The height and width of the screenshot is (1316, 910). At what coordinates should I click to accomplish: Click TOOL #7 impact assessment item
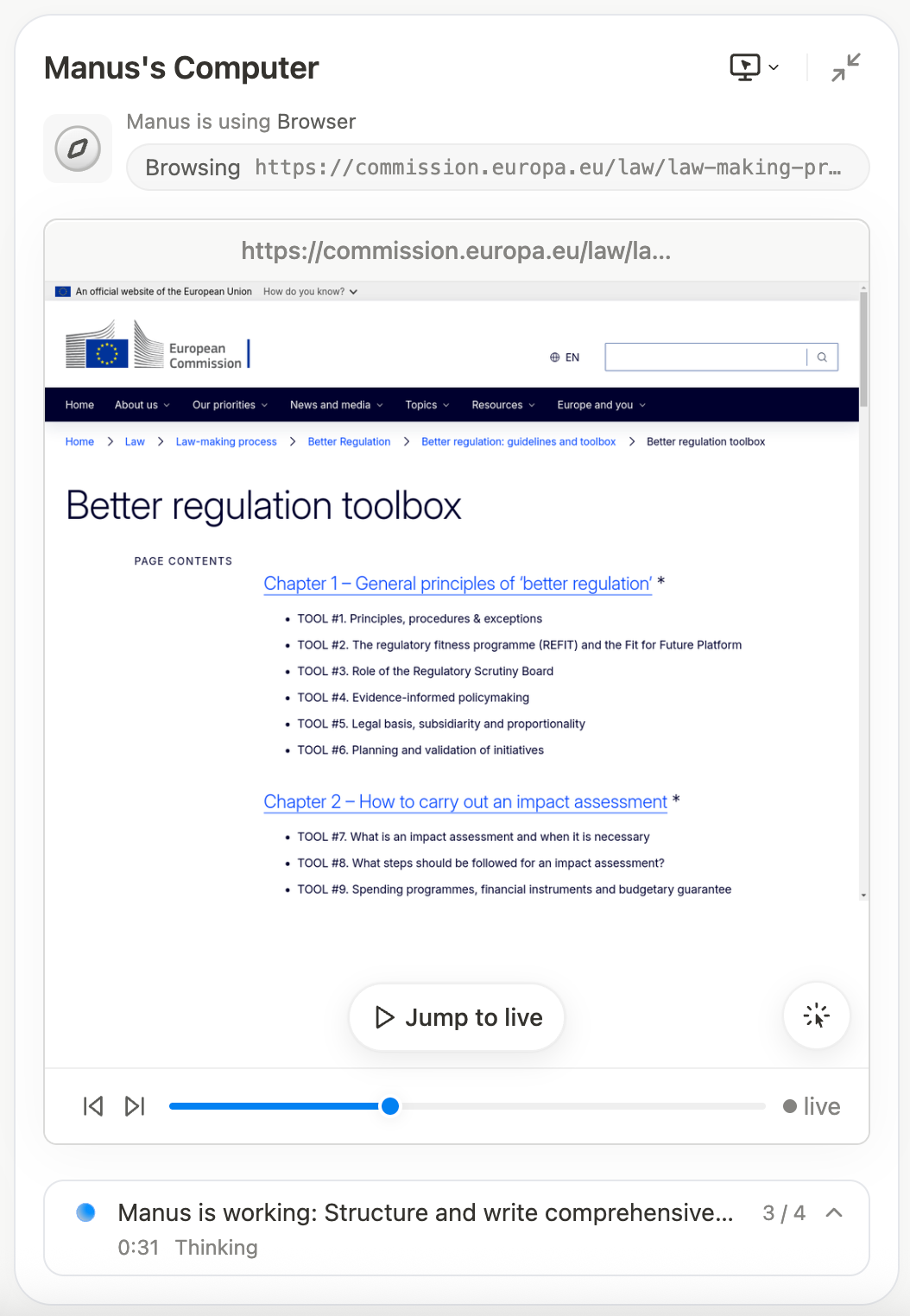pos(473,837)
